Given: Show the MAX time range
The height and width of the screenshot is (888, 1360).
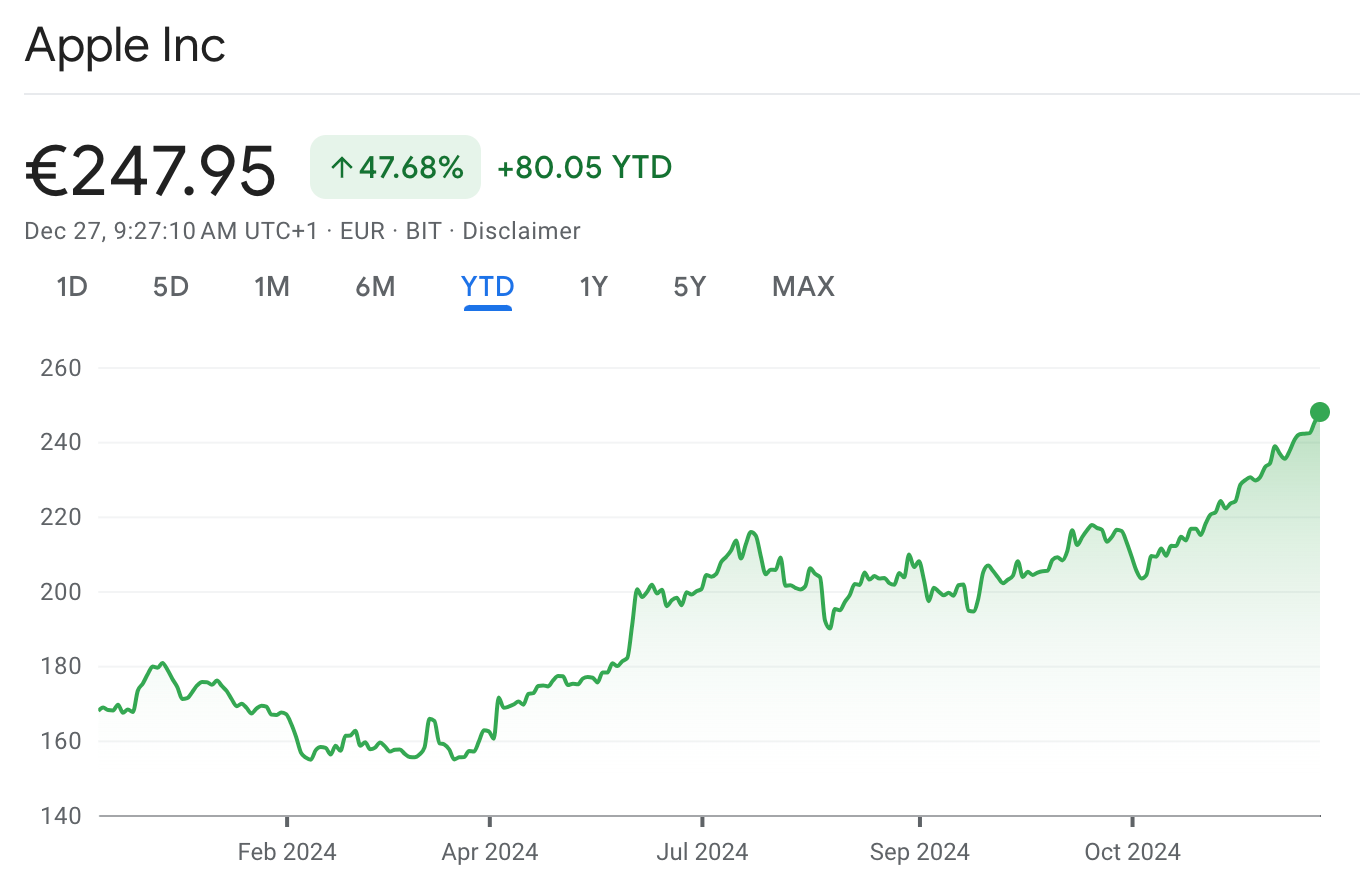Looking at the screenshot, I should (x=804, y=288).
